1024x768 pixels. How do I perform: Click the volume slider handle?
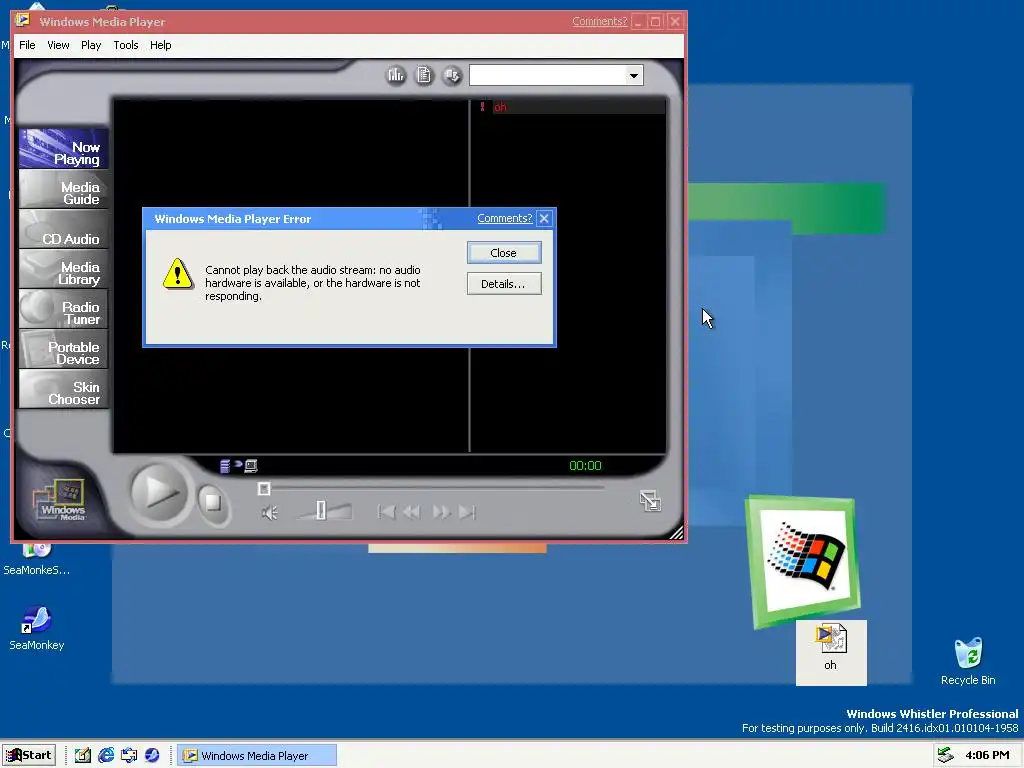[321, 510]
